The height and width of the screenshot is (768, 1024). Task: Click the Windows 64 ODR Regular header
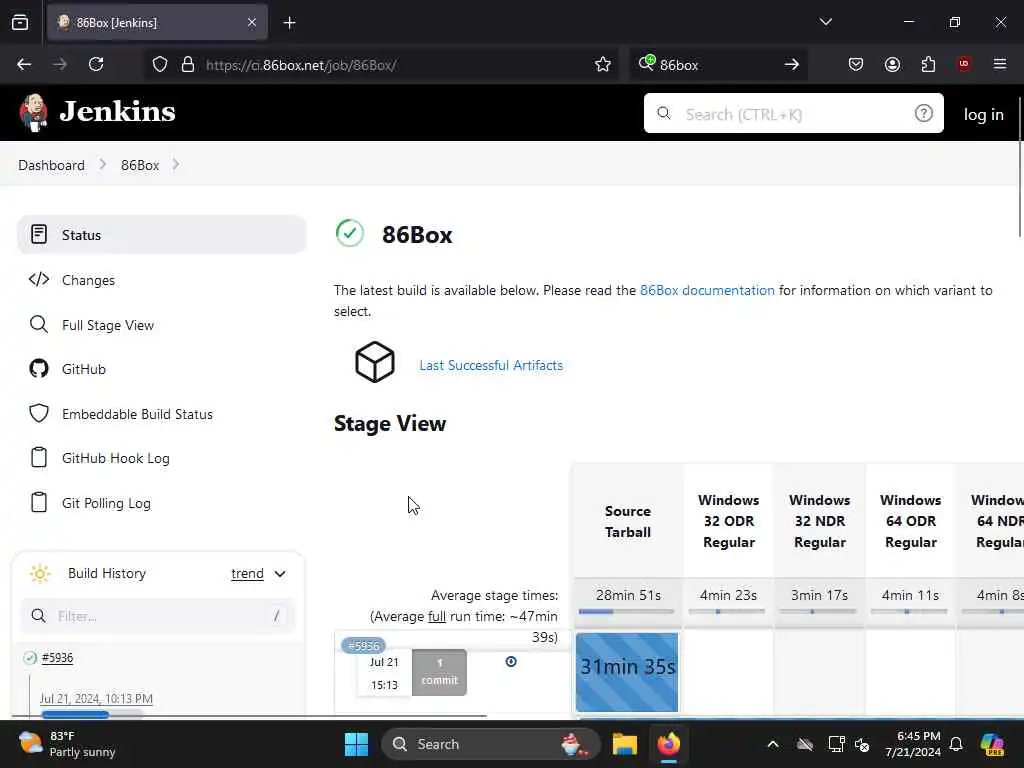910,521
